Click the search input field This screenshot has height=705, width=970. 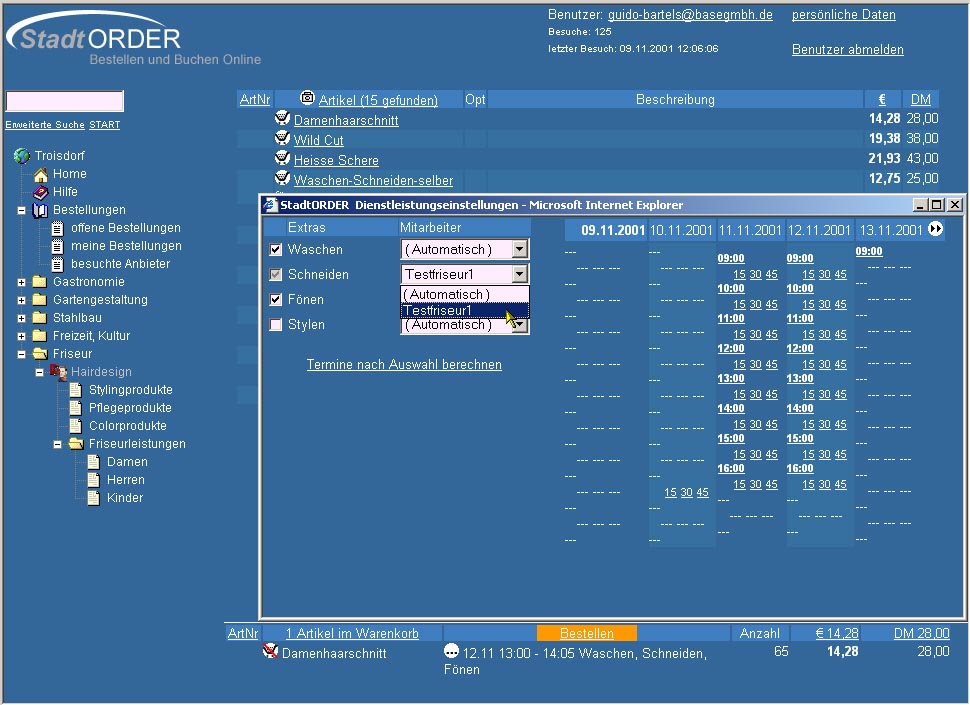65,101
